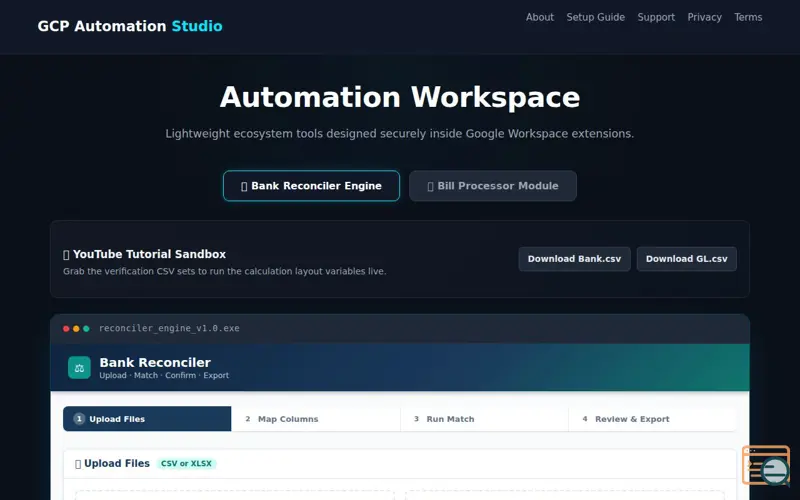Click the CSV or XLSX badge
Screen dimensions: 800x500
(x=186, y=463)
